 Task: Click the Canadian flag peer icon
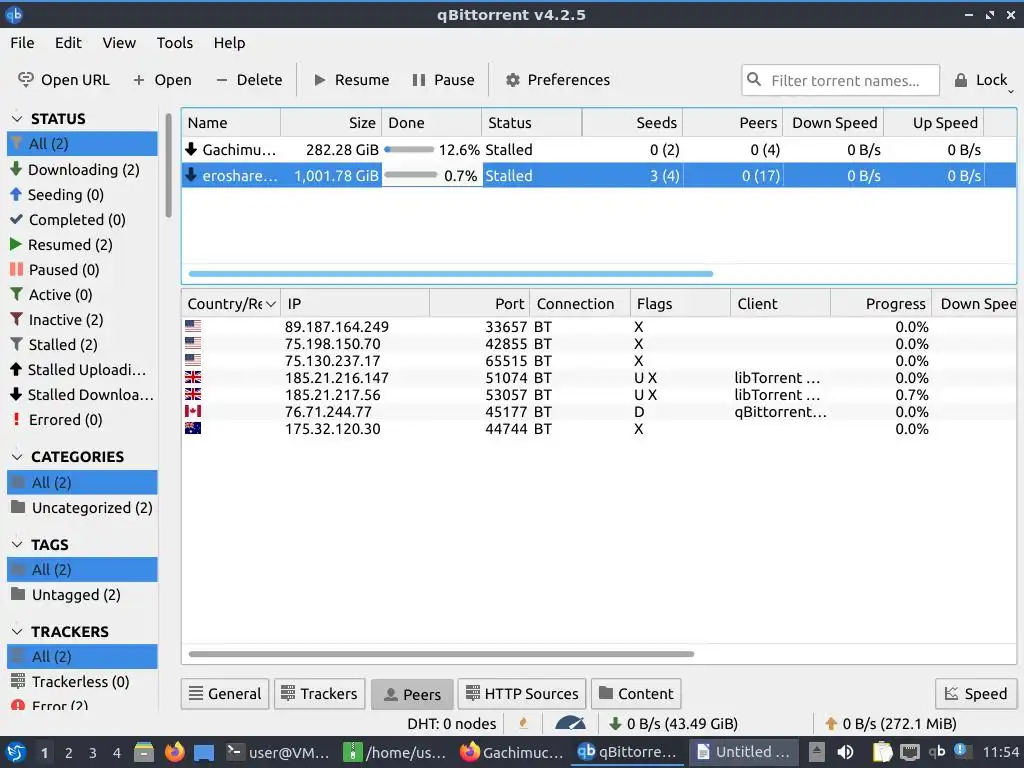[193, 411]
